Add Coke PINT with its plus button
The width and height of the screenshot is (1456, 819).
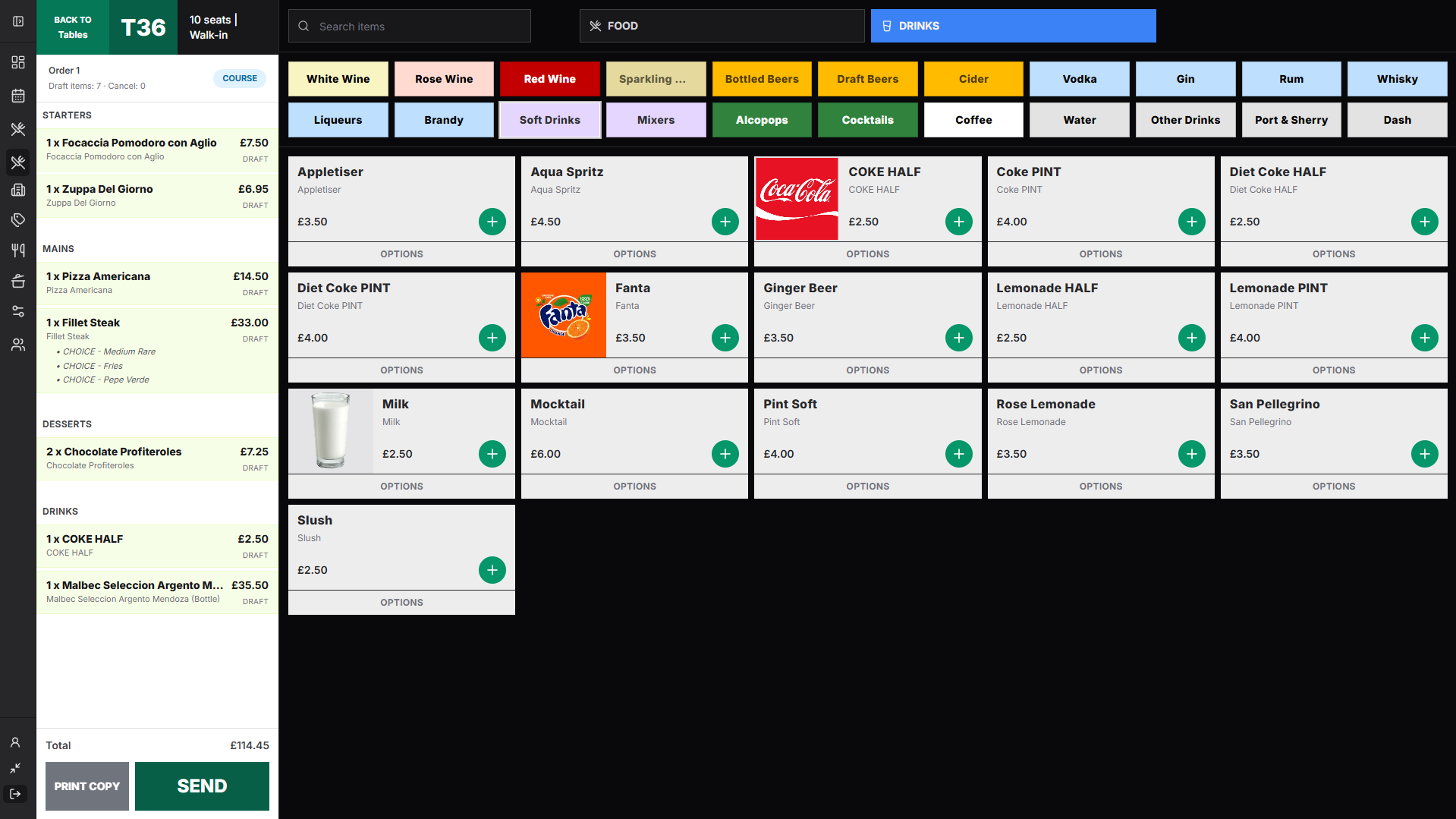[1192, 222]
